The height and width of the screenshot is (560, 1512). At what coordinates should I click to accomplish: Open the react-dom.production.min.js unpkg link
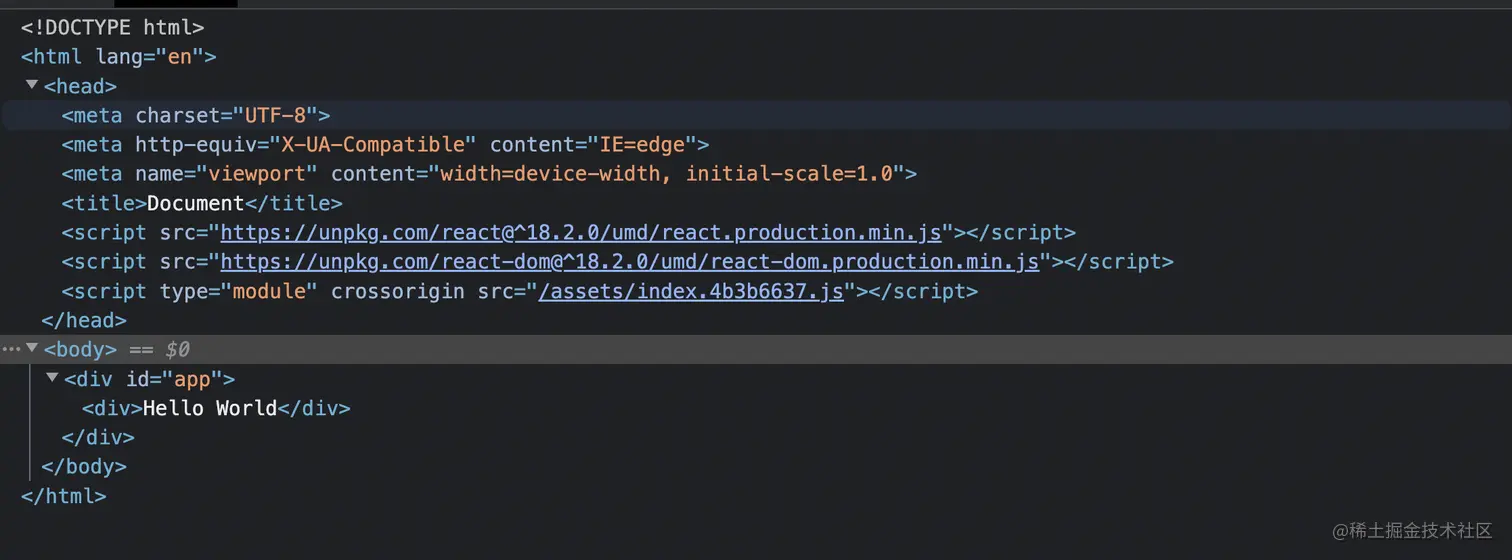630,261
